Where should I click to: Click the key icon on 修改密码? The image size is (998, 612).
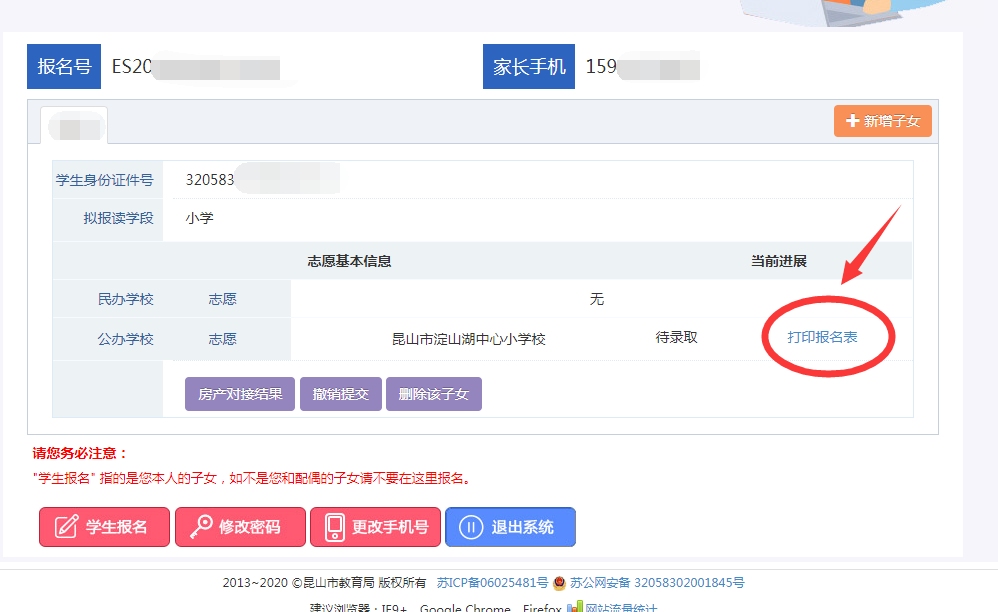tap(201, 527)
